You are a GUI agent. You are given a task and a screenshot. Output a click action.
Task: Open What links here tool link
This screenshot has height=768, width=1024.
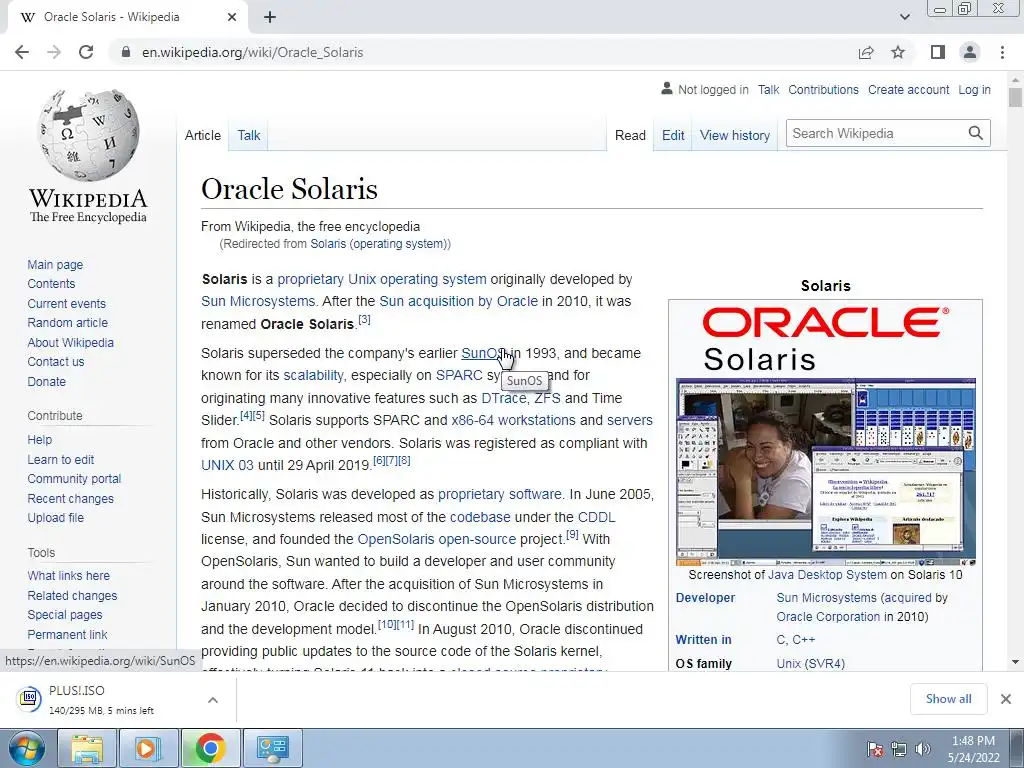(69, 575)
